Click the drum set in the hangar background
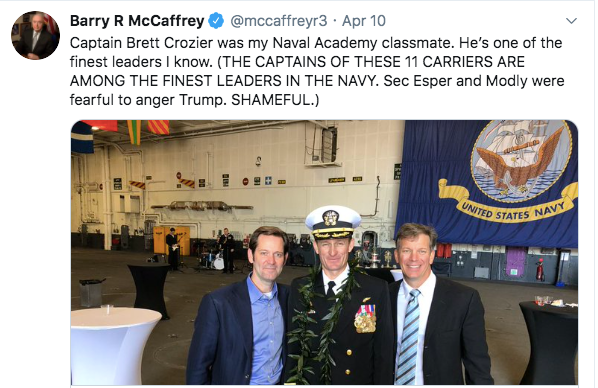Viewport: 598px width, 388px height. [214, 260]
